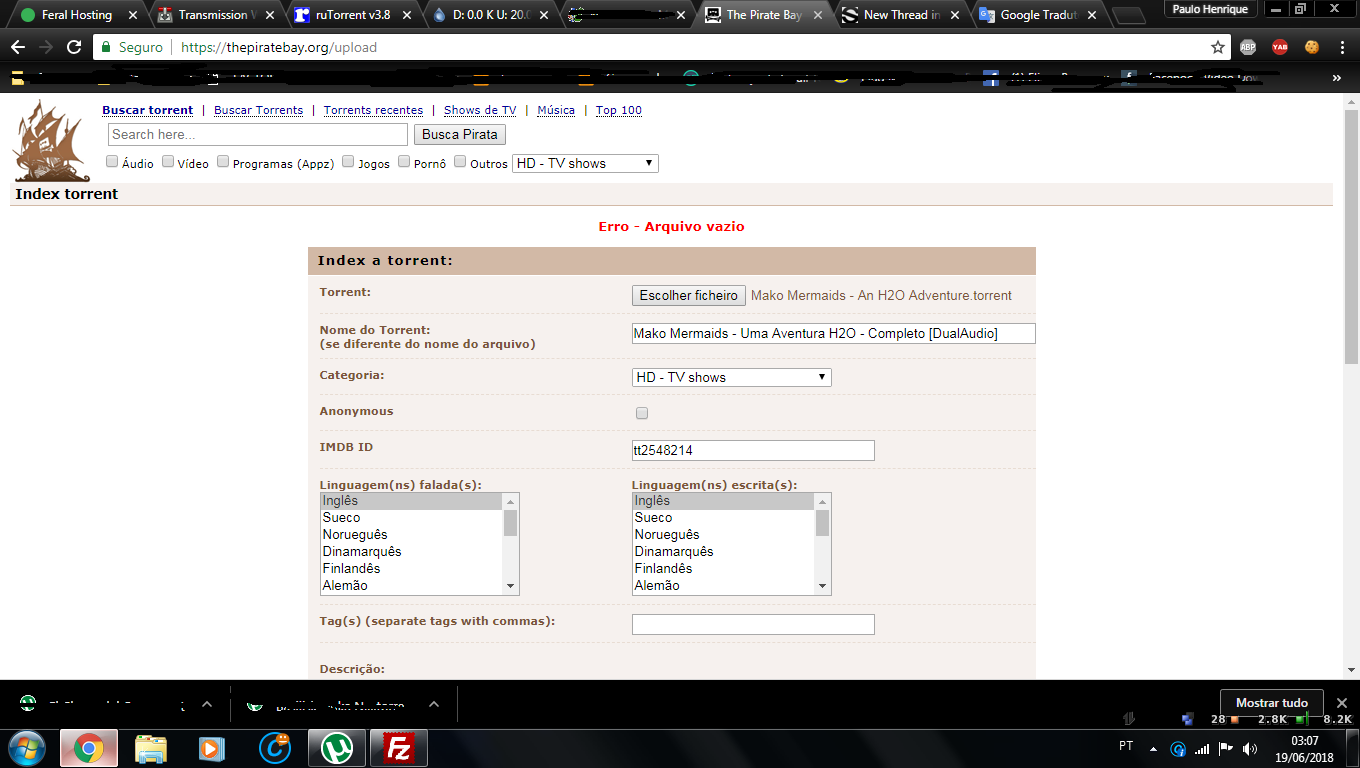This screenshot has height=768, width=1360.
Task: Click the IMDB ID input field
Action: click(x=753, y=450)
